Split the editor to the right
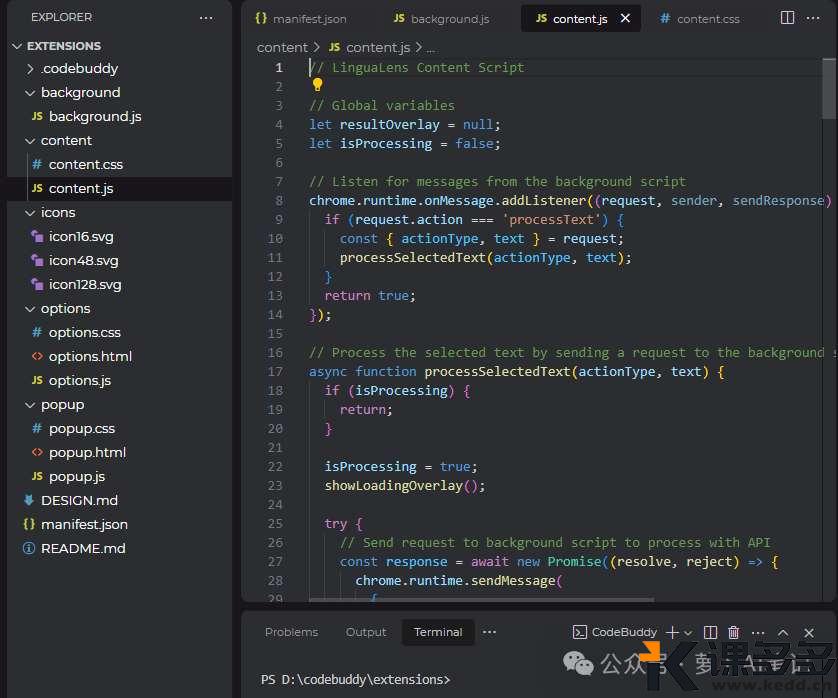This screenshot has height=698, width=838. (x=787, y=18)
